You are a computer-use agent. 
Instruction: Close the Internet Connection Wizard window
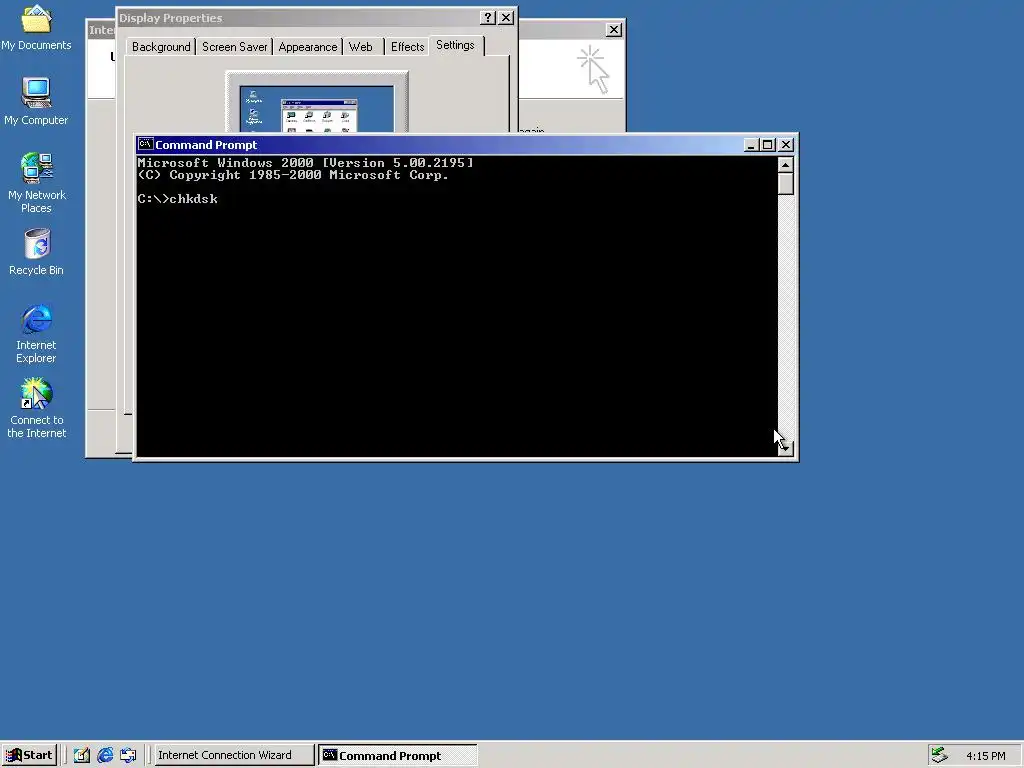pos(614,29)
